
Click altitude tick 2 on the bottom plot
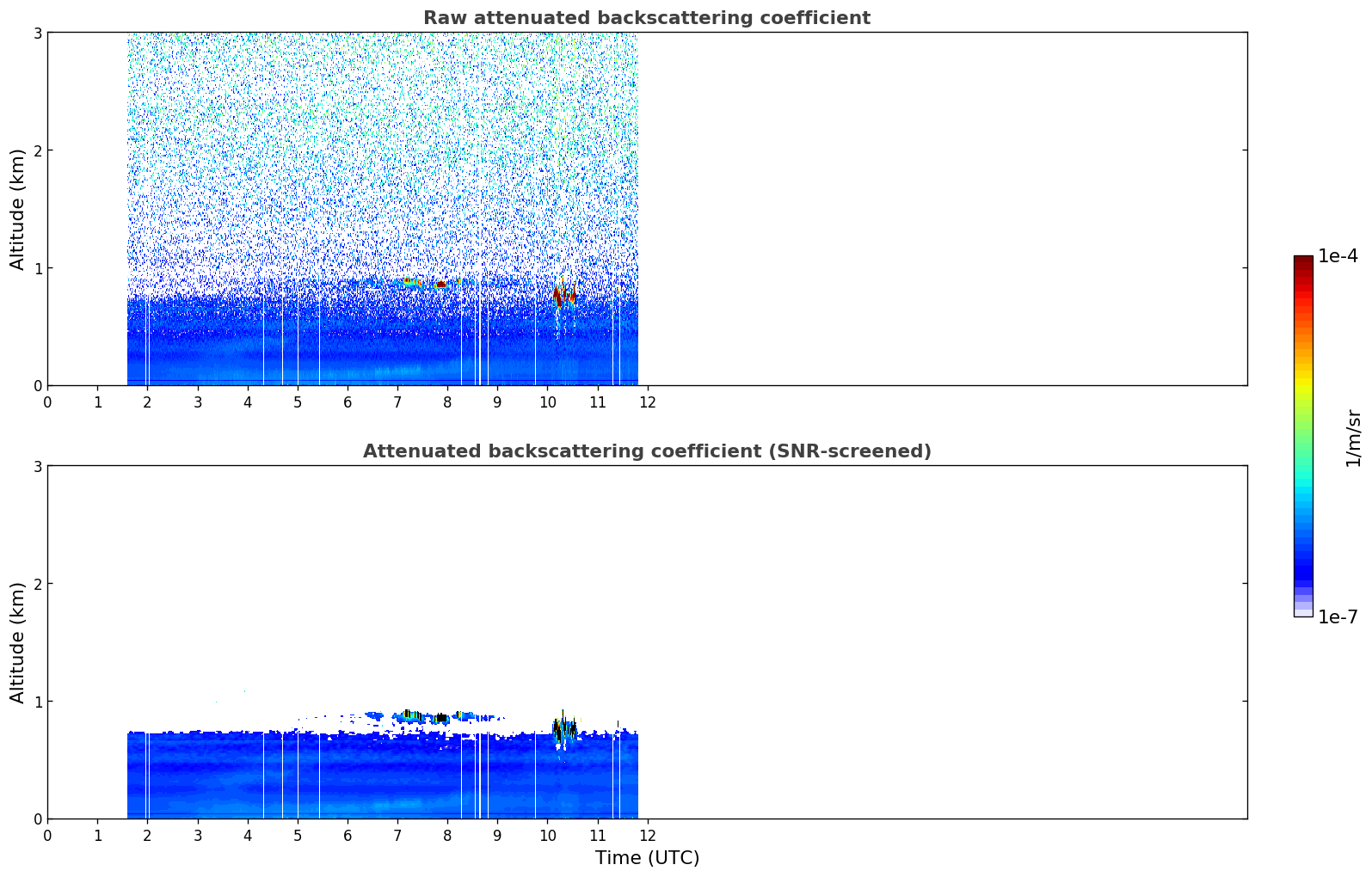coord(37,584)
